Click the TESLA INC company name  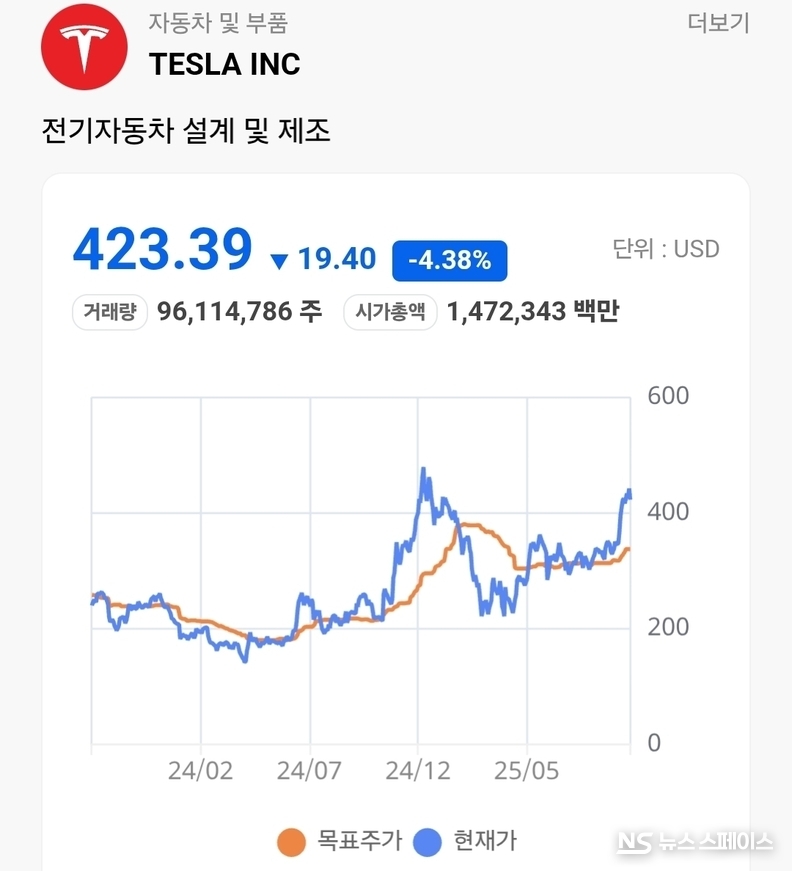click(x=224, y=64)
